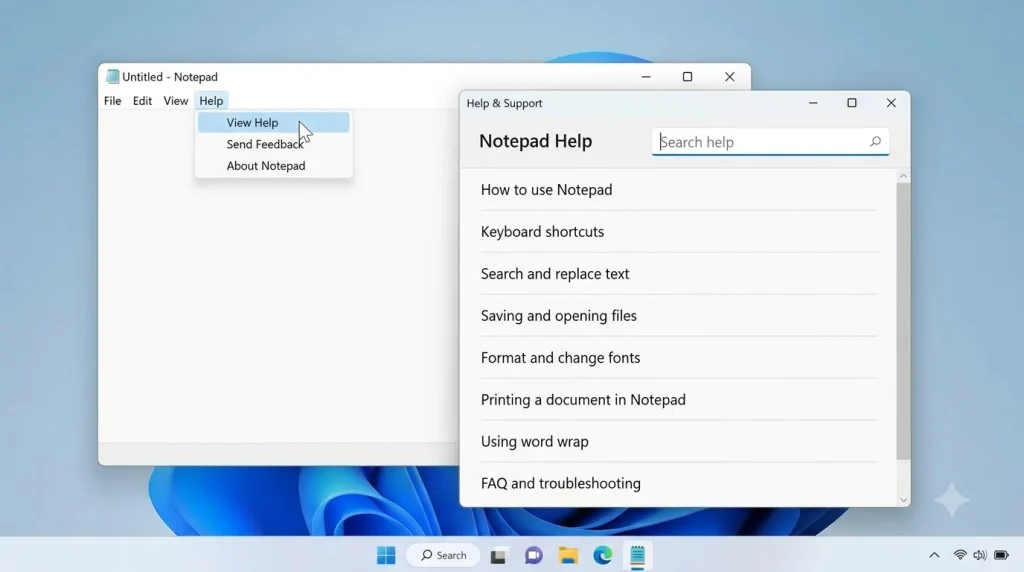This screenshot has height=572, width=1024.
Task: Click the Notepad Help heading
Action: [x=536, y=141]
